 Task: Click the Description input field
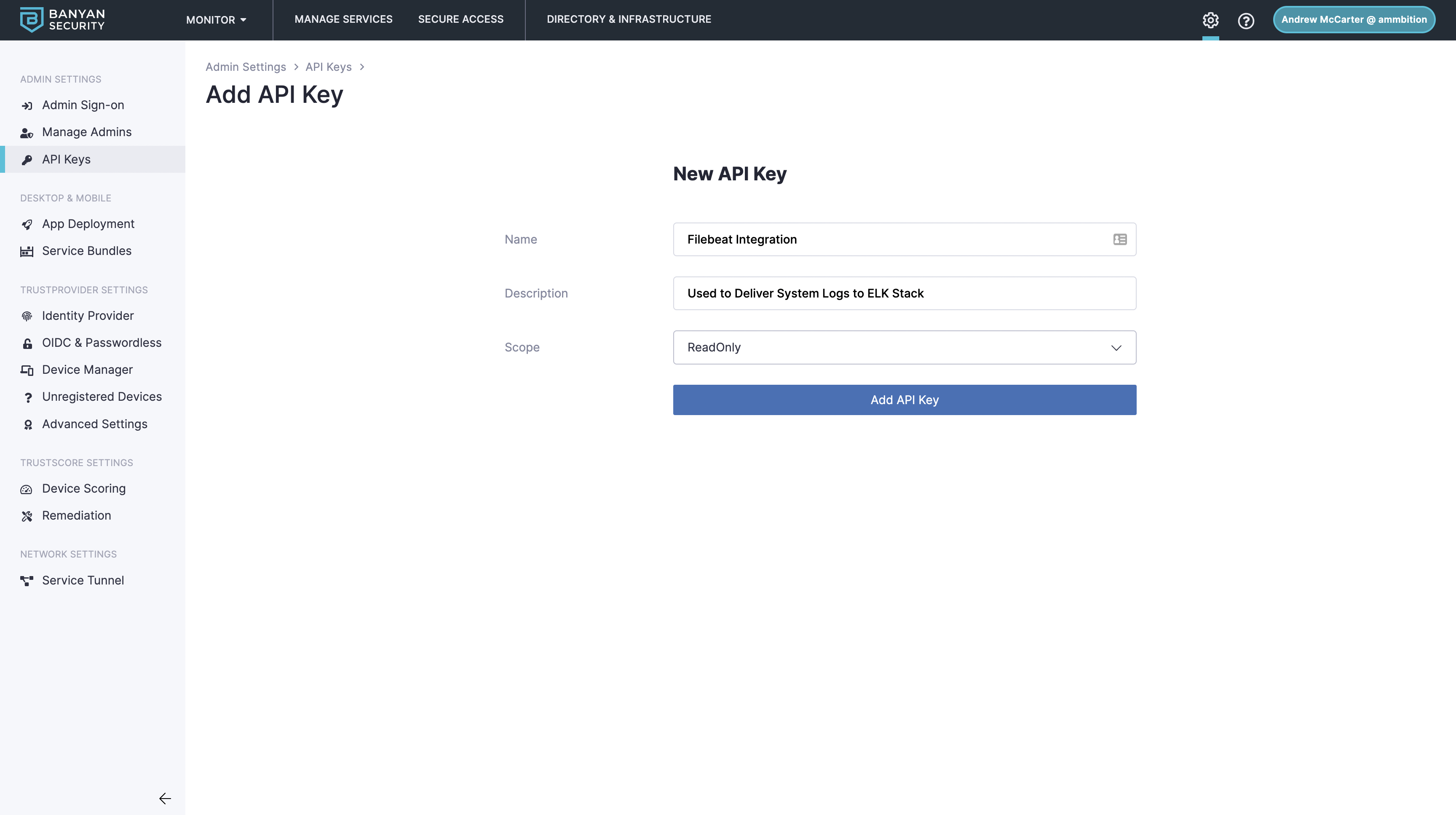pos(905,293)
